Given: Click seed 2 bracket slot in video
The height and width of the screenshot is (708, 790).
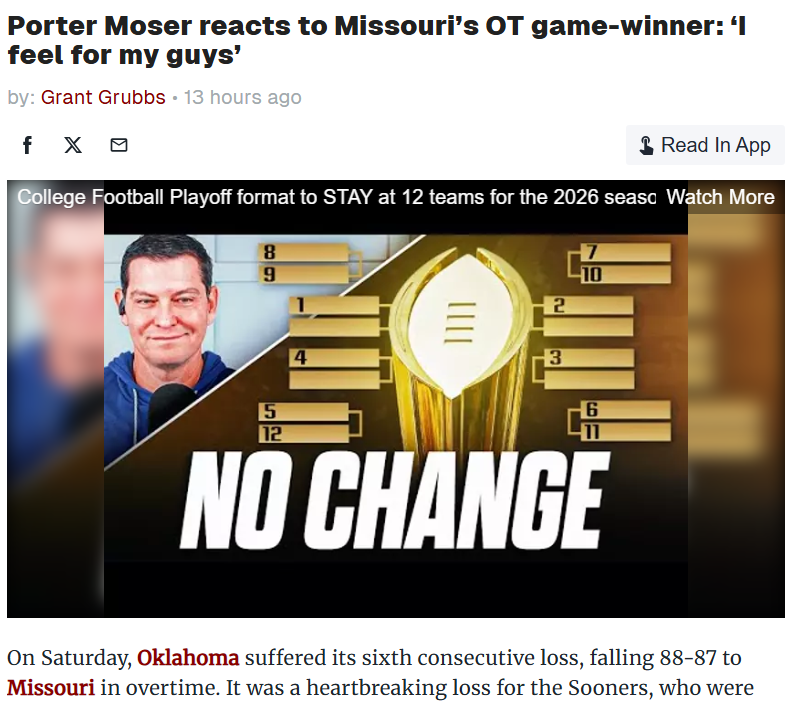Looking at the screenshot, I should click(x=589, y=316).
